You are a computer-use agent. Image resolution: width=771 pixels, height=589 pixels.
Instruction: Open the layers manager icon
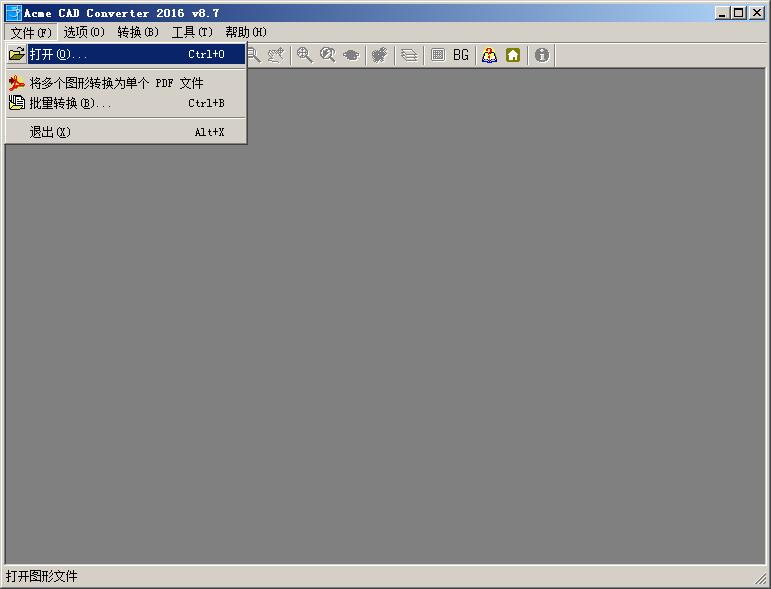click(x=409, y=55)
